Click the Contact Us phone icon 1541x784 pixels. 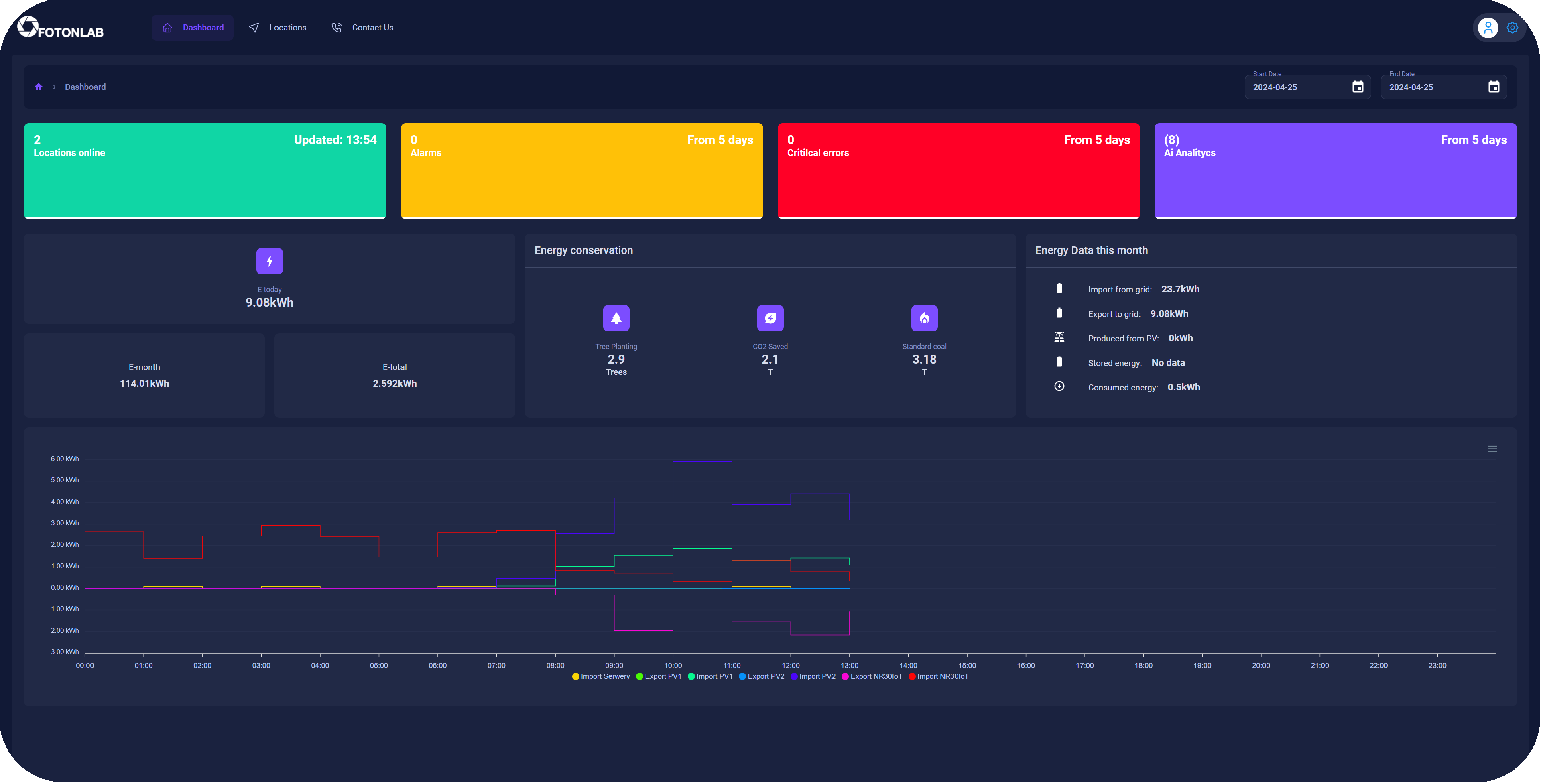pyautogui.click(x=337, y=28)
